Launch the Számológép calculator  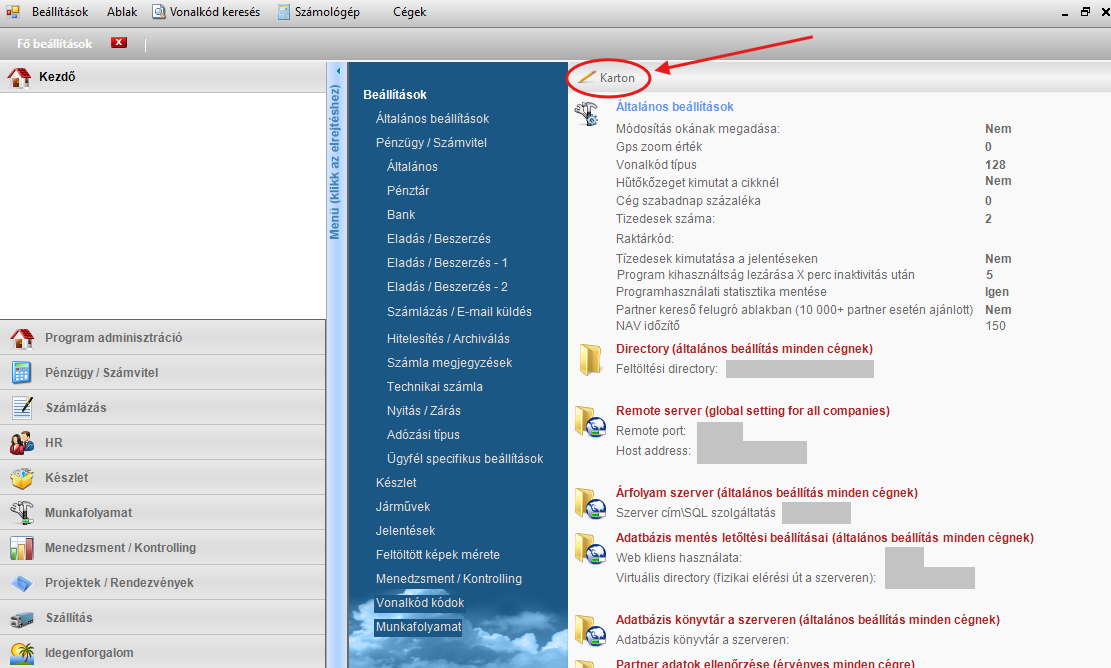click(x=319, y=12)
